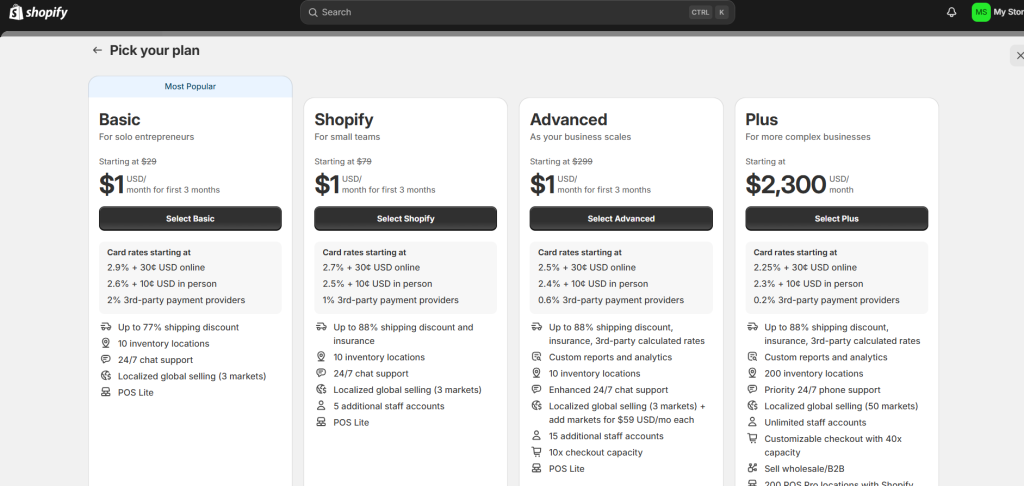
Task: Click the Advanced plan heading
Action: (569, 120)
